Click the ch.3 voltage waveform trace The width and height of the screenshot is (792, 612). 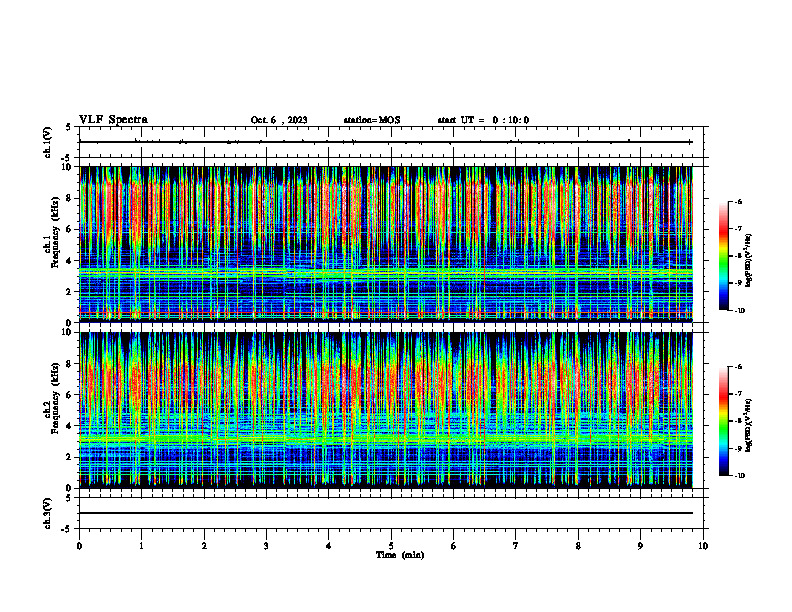pos(386,513)
